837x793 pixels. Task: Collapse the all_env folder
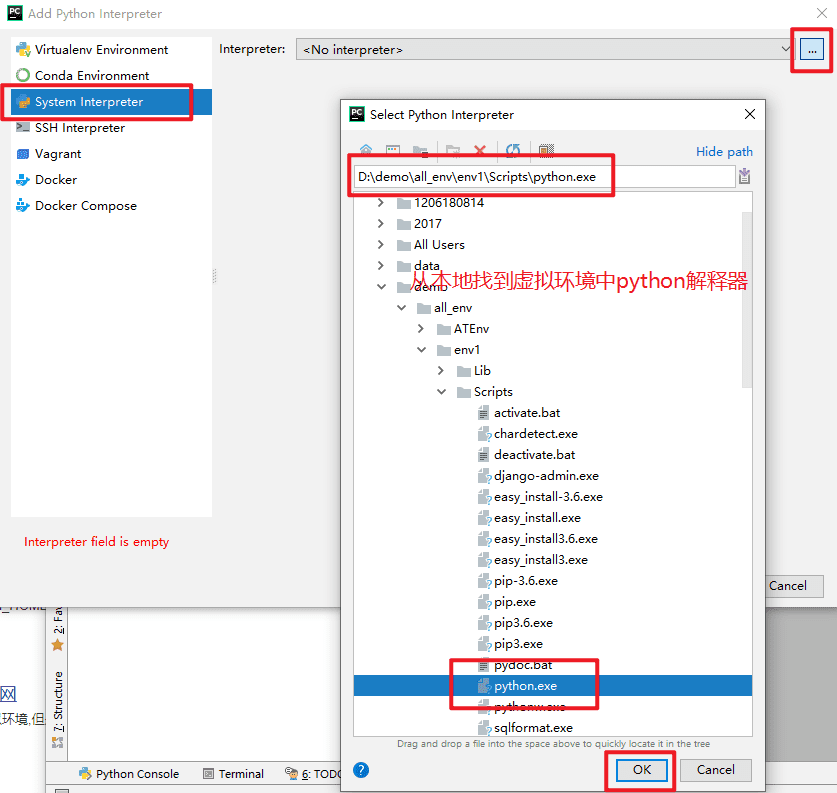coord(401,308)
